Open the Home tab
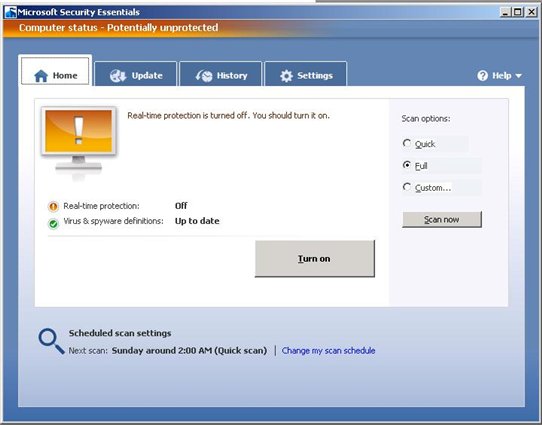Viewport: 542px width, 425px height. pyautogui.click(x=55, y=71)
